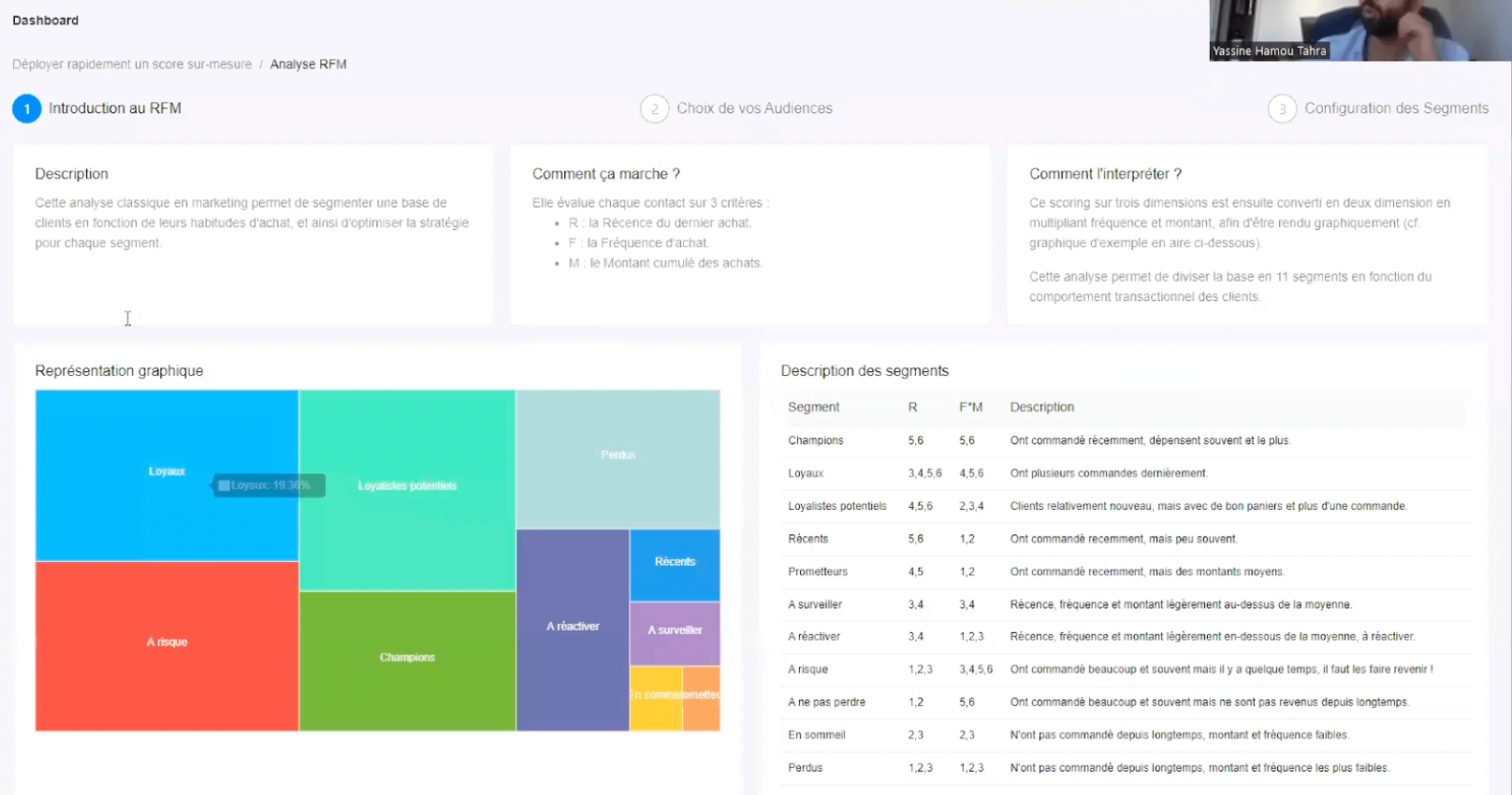Click the Yassine Hamou Tahra video thumbnail
This screenshot has width=1512, height=795.
coord(1360,30)
